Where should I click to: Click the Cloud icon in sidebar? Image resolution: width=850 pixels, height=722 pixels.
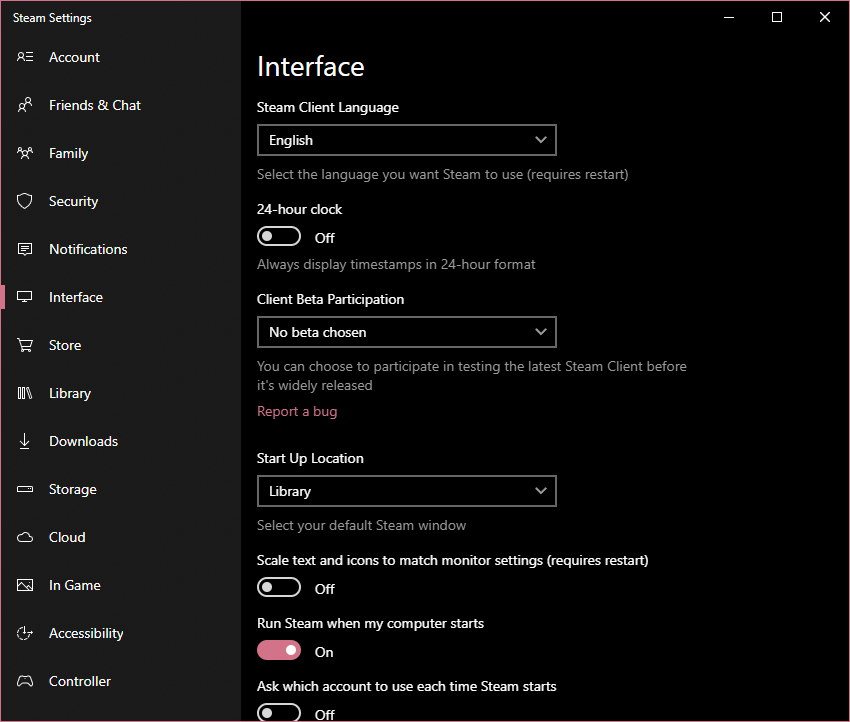click(25, 537)
